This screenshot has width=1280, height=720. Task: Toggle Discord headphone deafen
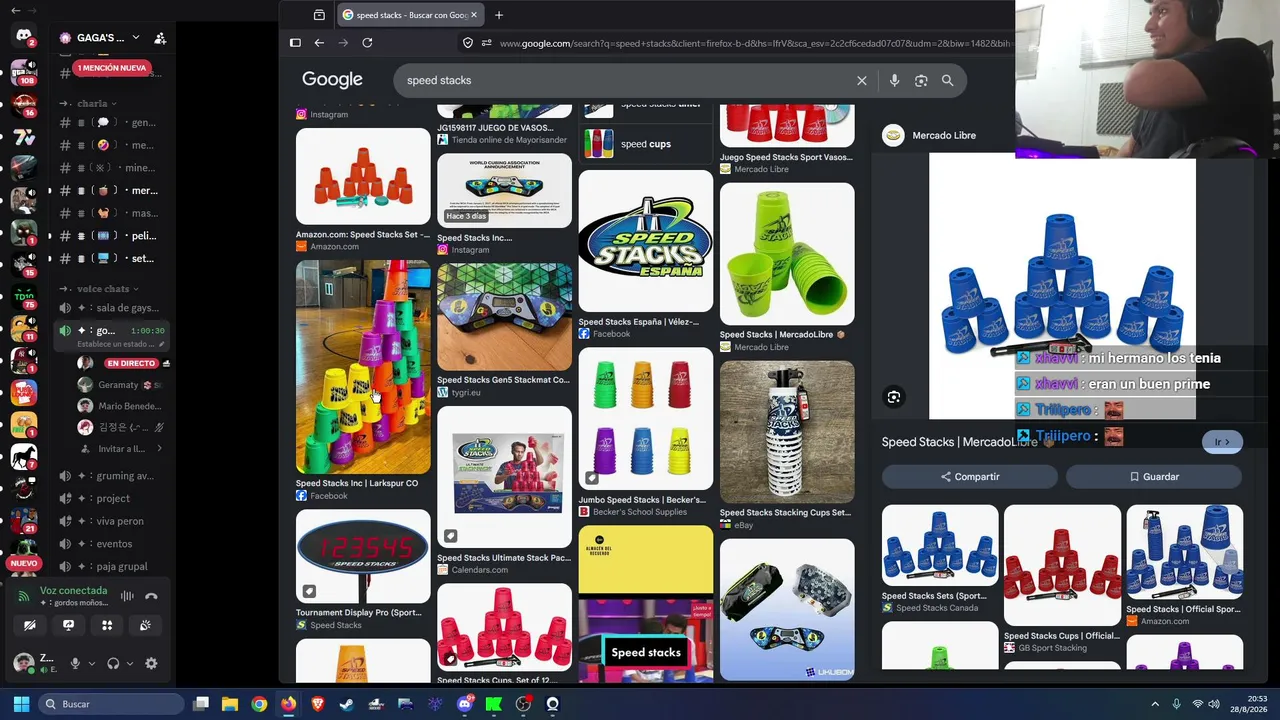tap(113, 663)
